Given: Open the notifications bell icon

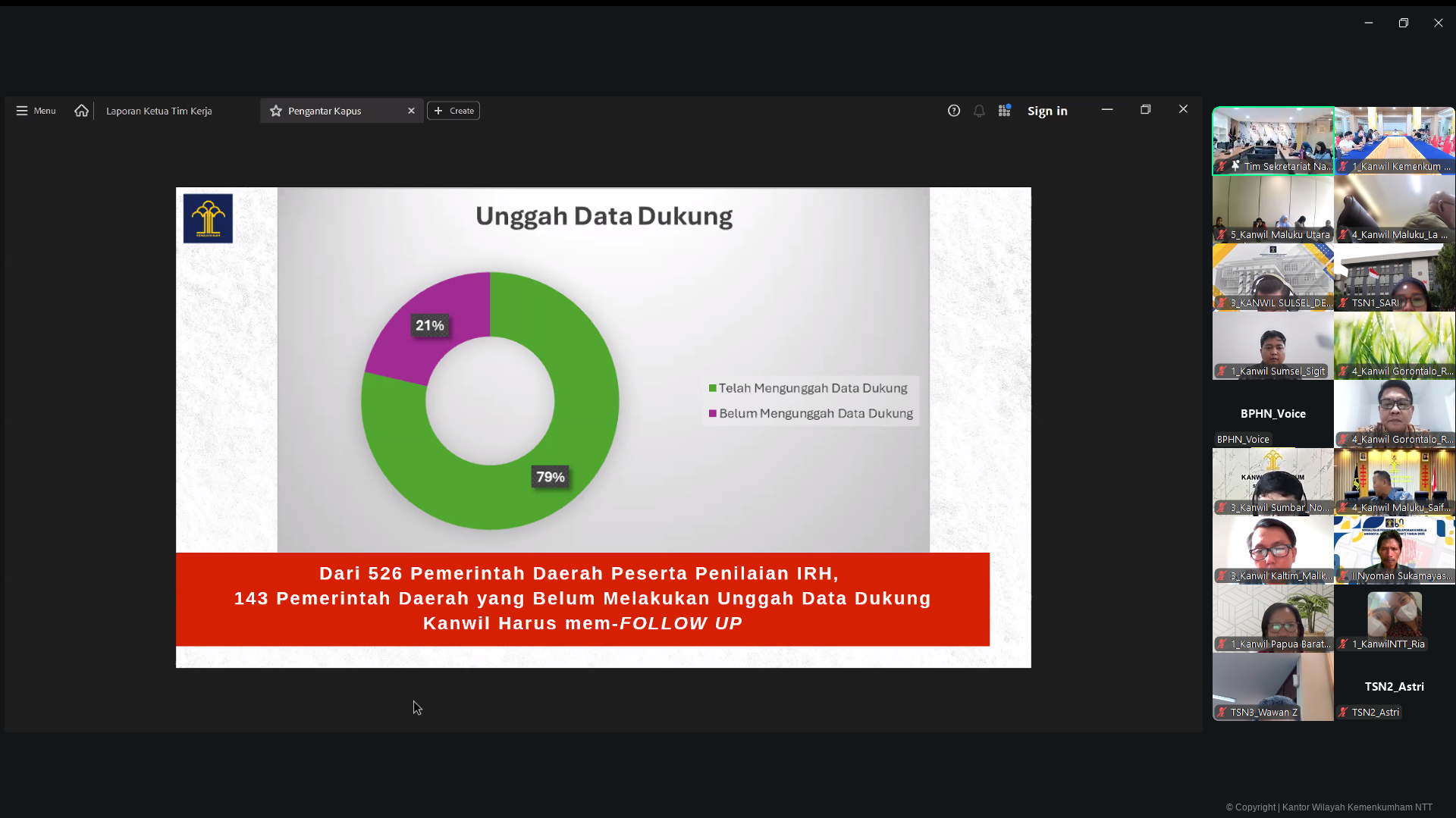Looking at the screenshot, I should pos(979,111).
